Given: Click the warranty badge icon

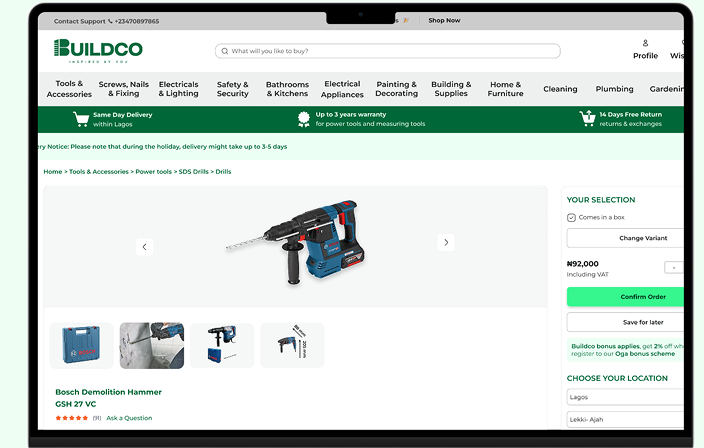Looking at the screenshot, I should coord(304,119).
